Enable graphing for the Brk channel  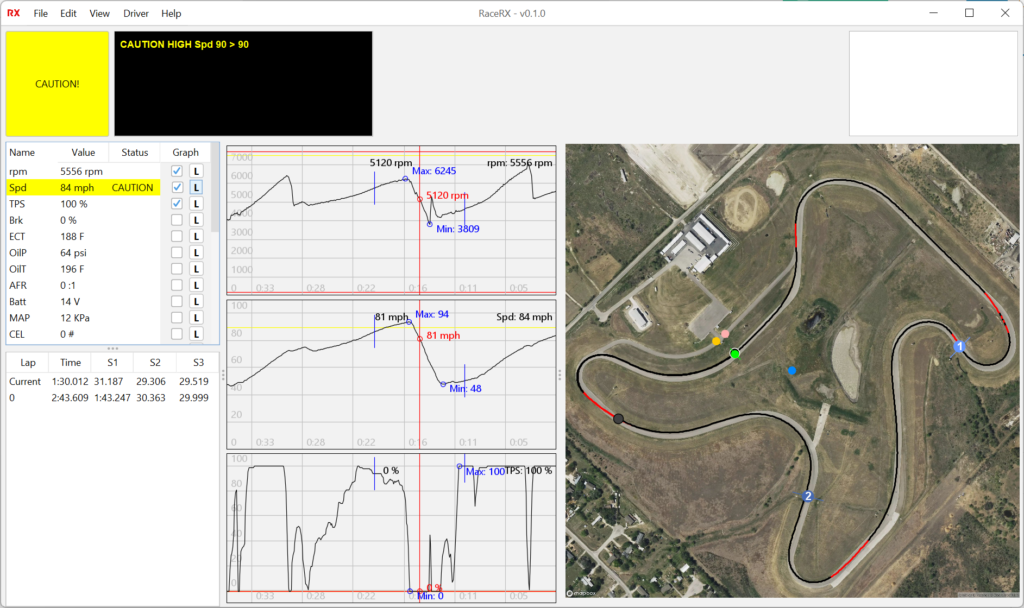176,220
